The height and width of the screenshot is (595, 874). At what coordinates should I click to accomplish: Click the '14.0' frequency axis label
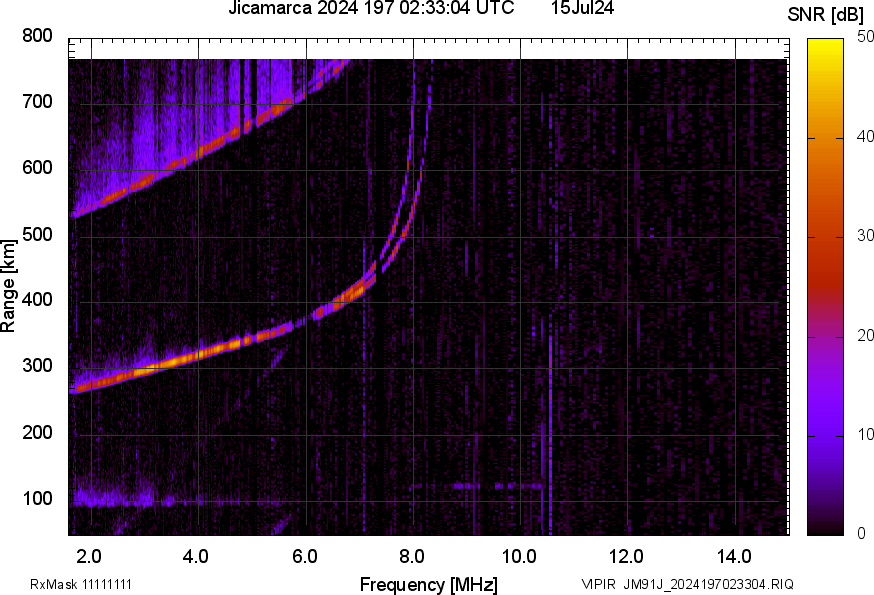click(x=734, y=557)
